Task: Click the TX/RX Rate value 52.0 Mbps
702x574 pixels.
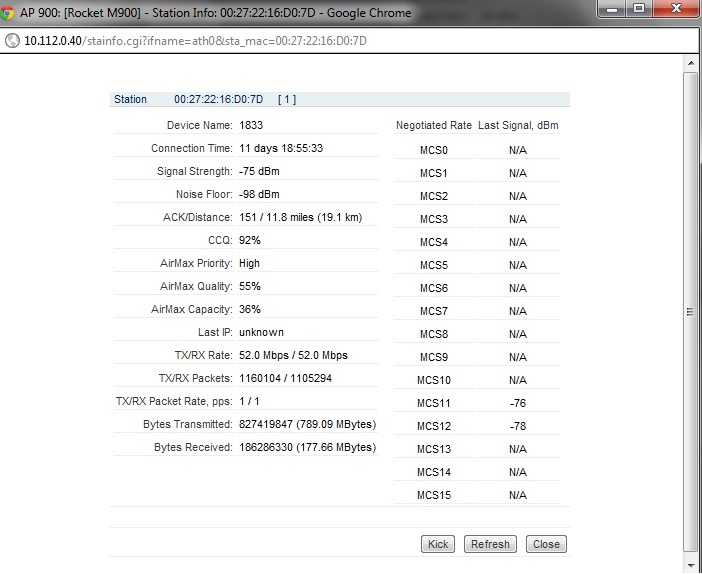Action: (x=293, y=355)
